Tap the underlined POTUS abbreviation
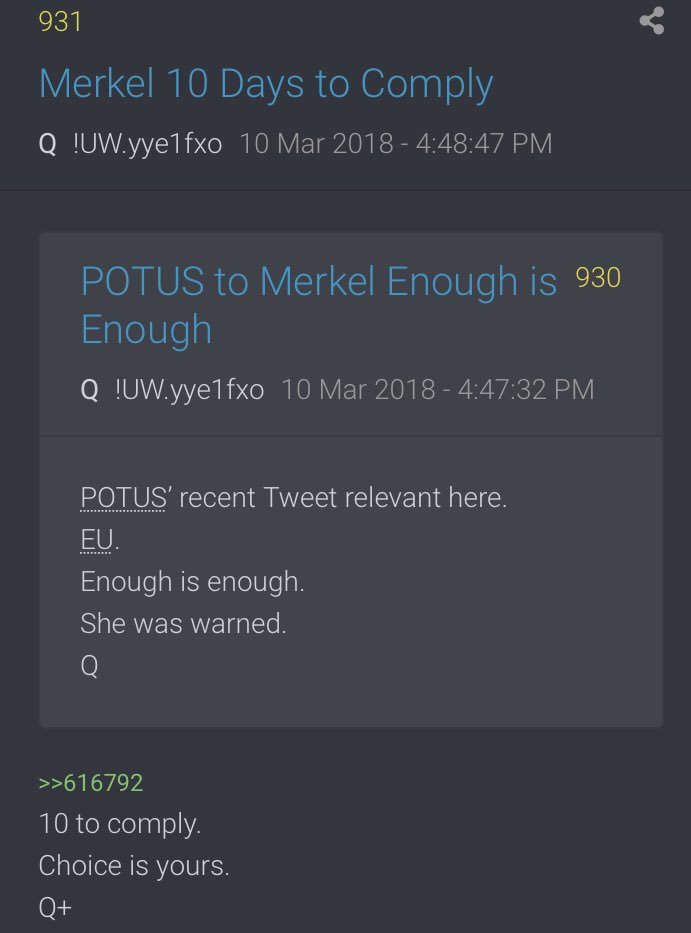The height and width of the screenshot is (933, 691). (123, 497)
